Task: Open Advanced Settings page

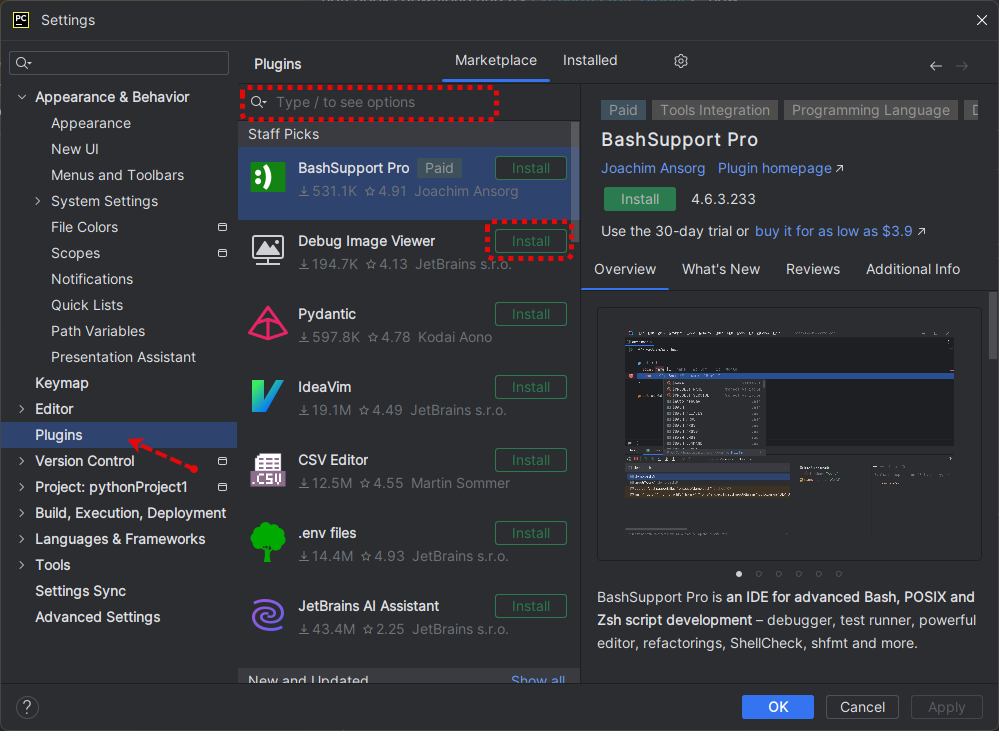Action: [97, 617]
